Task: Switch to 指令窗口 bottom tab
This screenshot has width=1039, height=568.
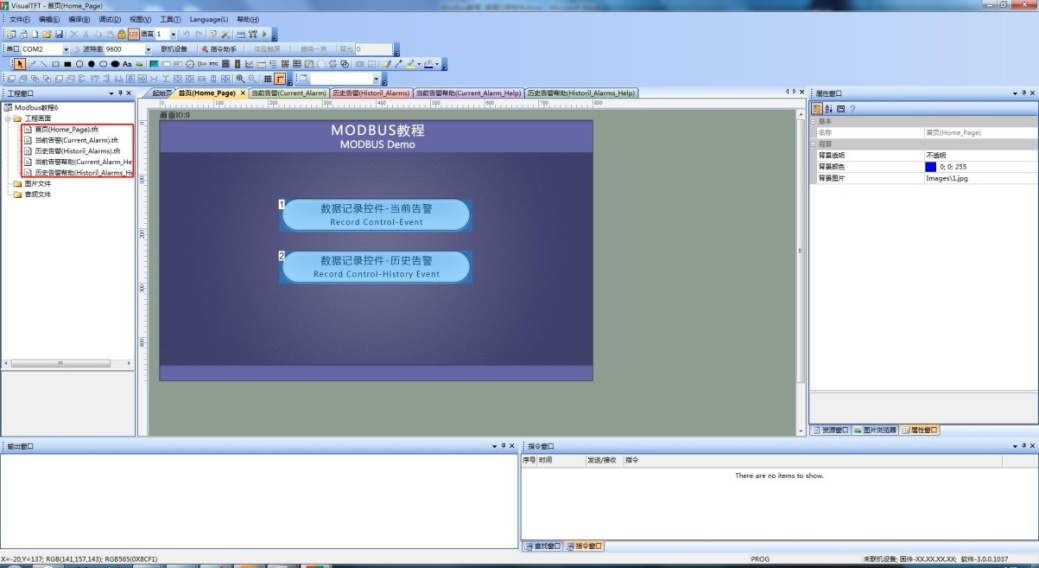Action: (584, 546)
